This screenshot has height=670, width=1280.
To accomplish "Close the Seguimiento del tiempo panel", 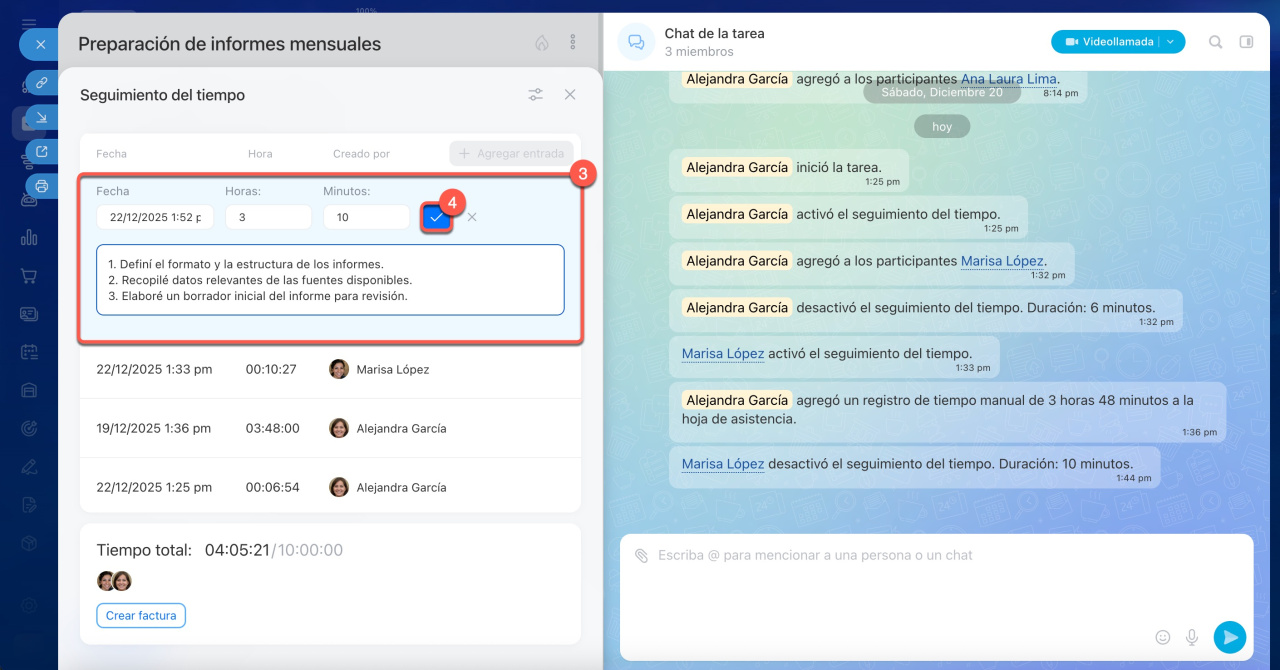I will [570, 94].
